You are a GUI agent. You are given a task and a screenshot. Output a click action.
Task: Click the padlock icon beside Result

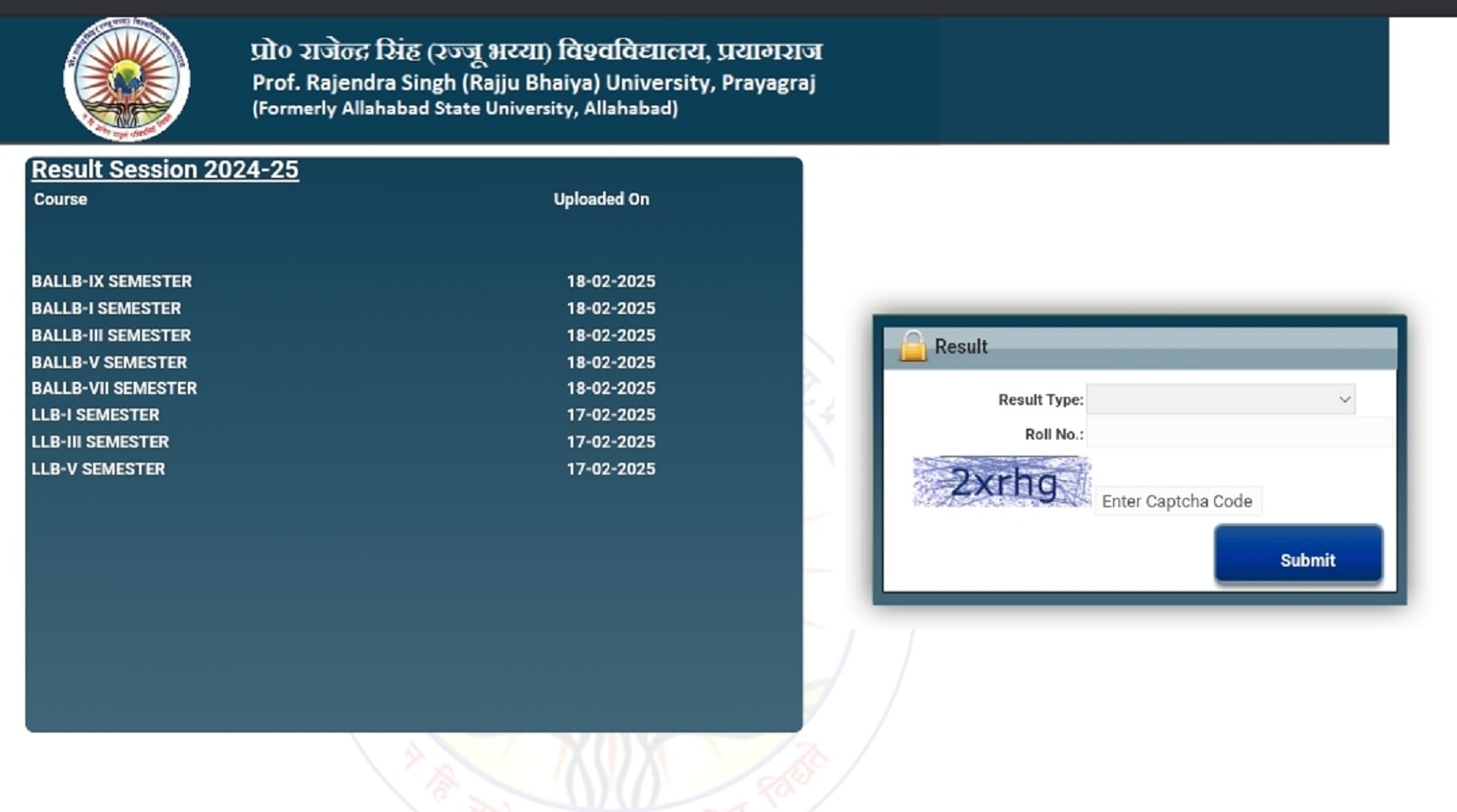click(913, 346)
